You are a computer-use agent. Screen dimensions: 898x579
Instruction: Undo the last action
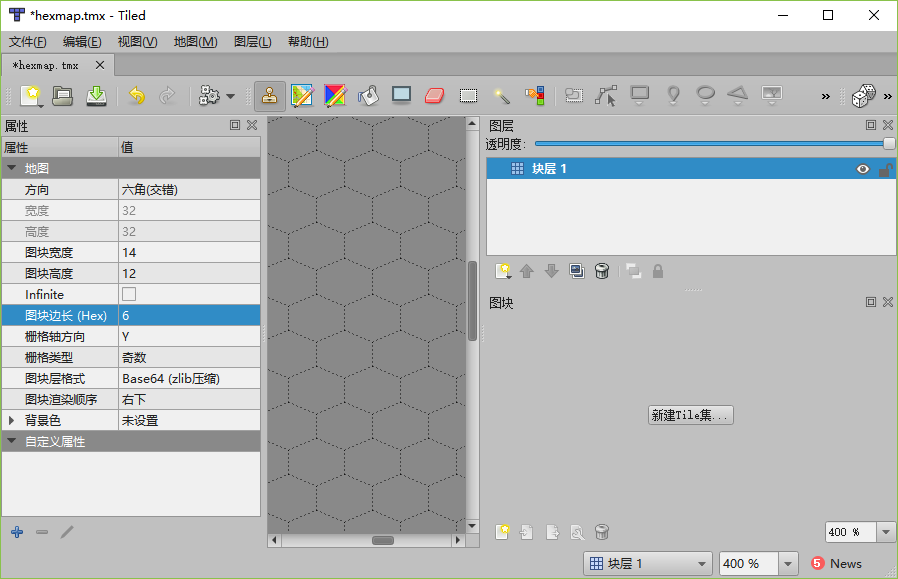136,96
